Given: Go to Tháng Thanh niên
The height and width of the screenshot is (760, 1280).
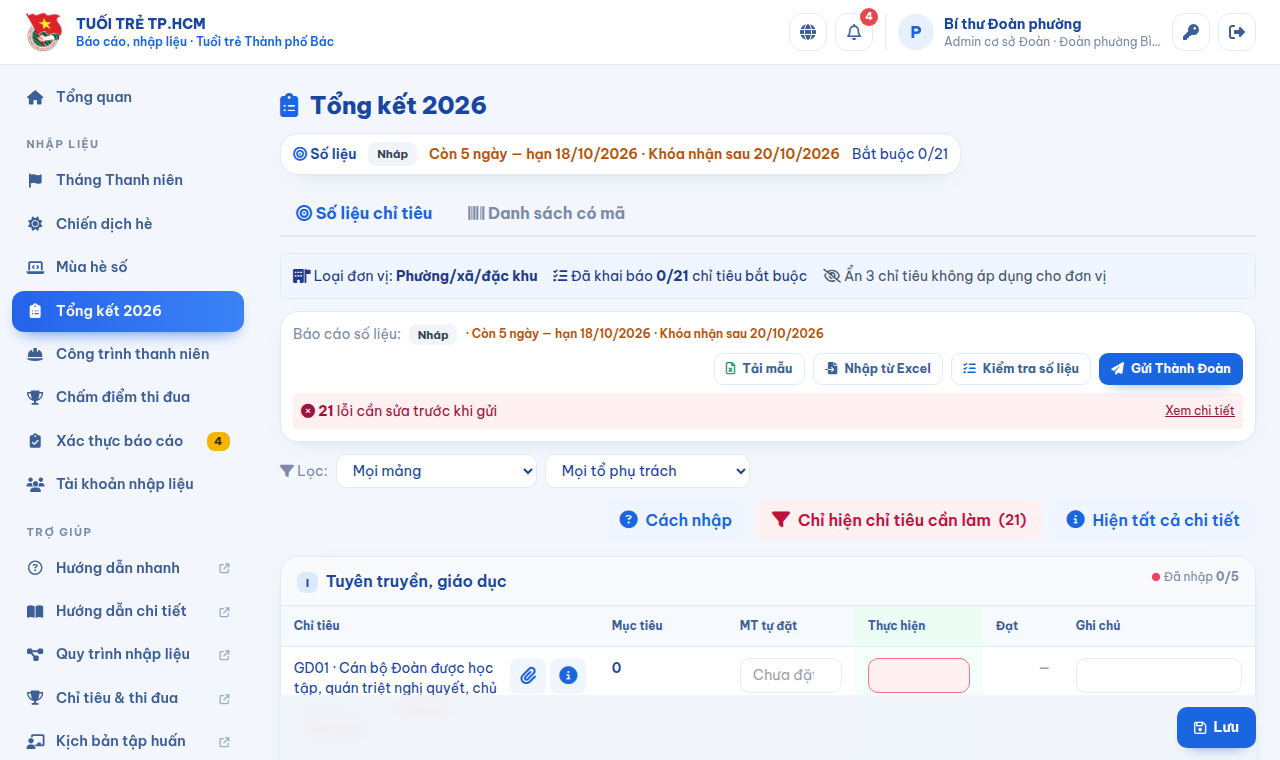Looking at the screenshot, I should coord(128,180).
